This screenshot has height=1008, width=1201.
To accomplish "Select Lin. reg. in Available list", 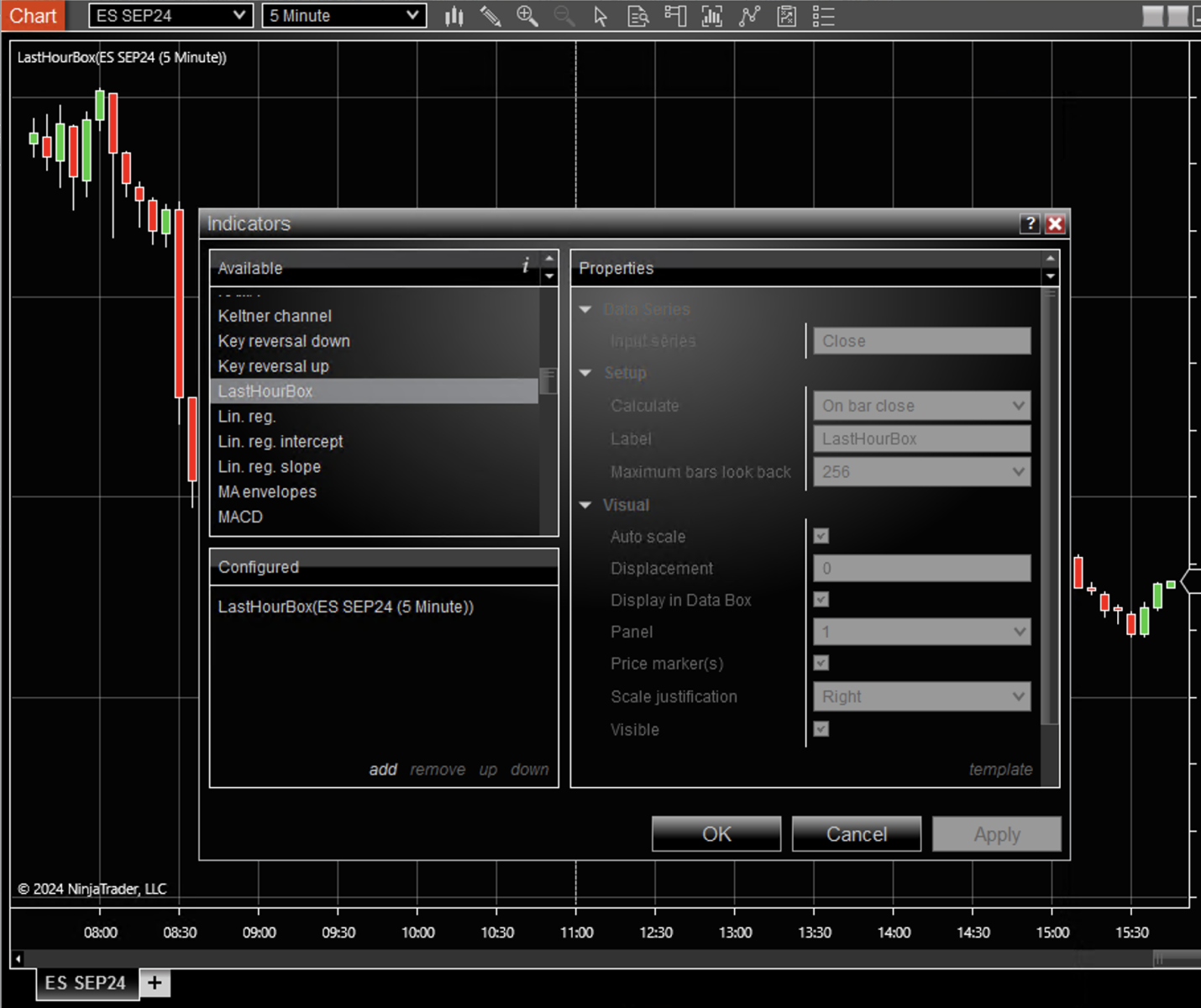I will tap(374, 417).
